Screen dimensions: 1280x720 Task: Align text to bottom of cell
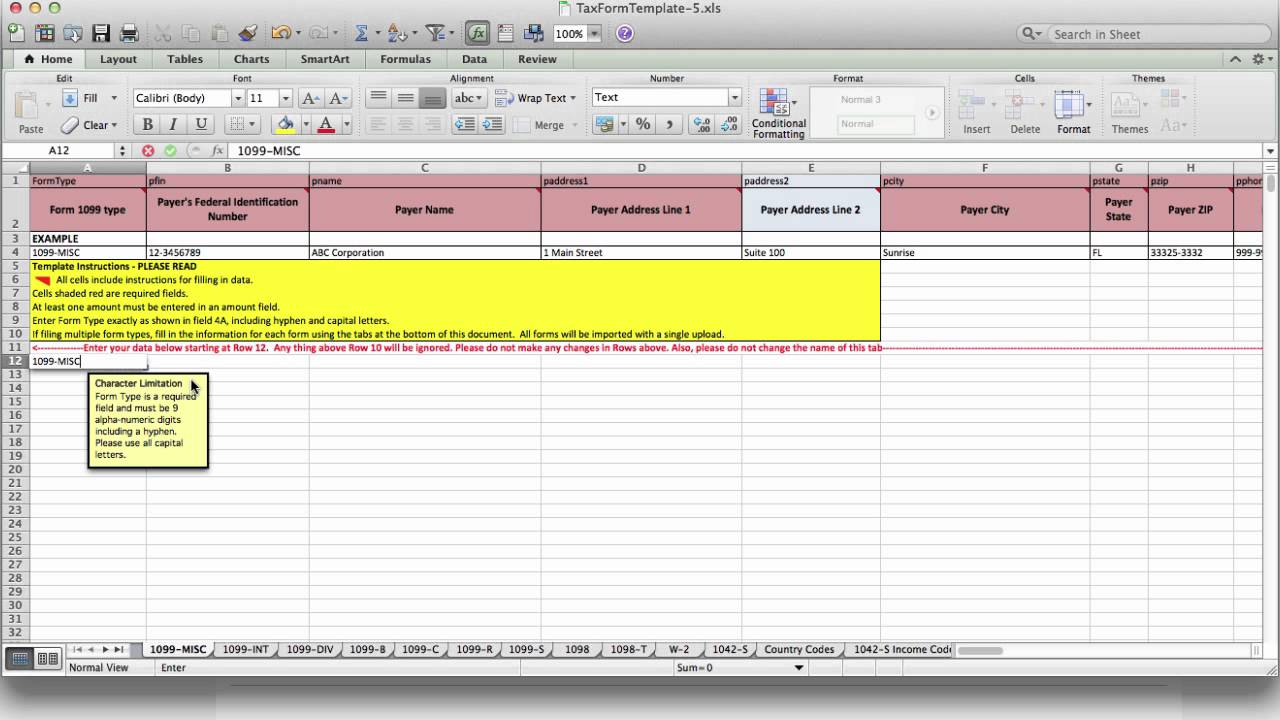pyautogui.click(x=432, y=98)
